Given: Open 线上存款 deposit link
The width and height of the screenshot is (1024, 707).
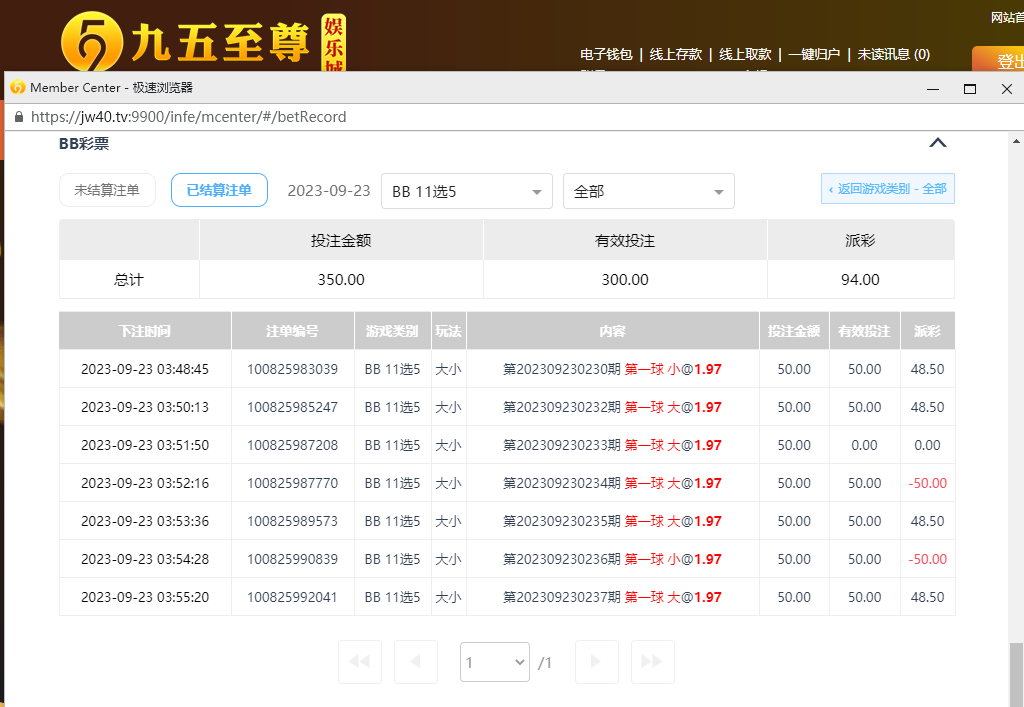Looking at the screenshot, I should tap(676, 55).
